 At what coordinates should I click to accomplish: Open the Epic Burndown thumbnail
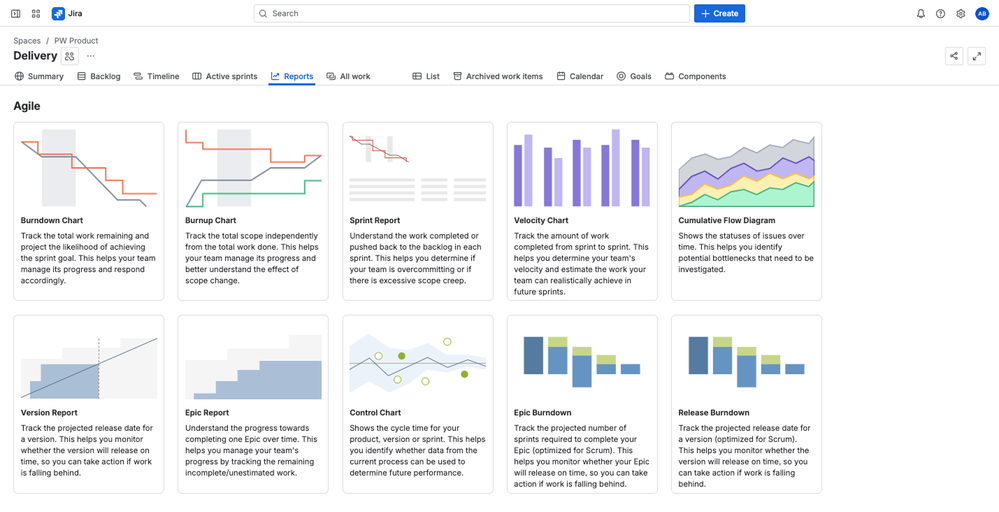click(x=582, y=361)
